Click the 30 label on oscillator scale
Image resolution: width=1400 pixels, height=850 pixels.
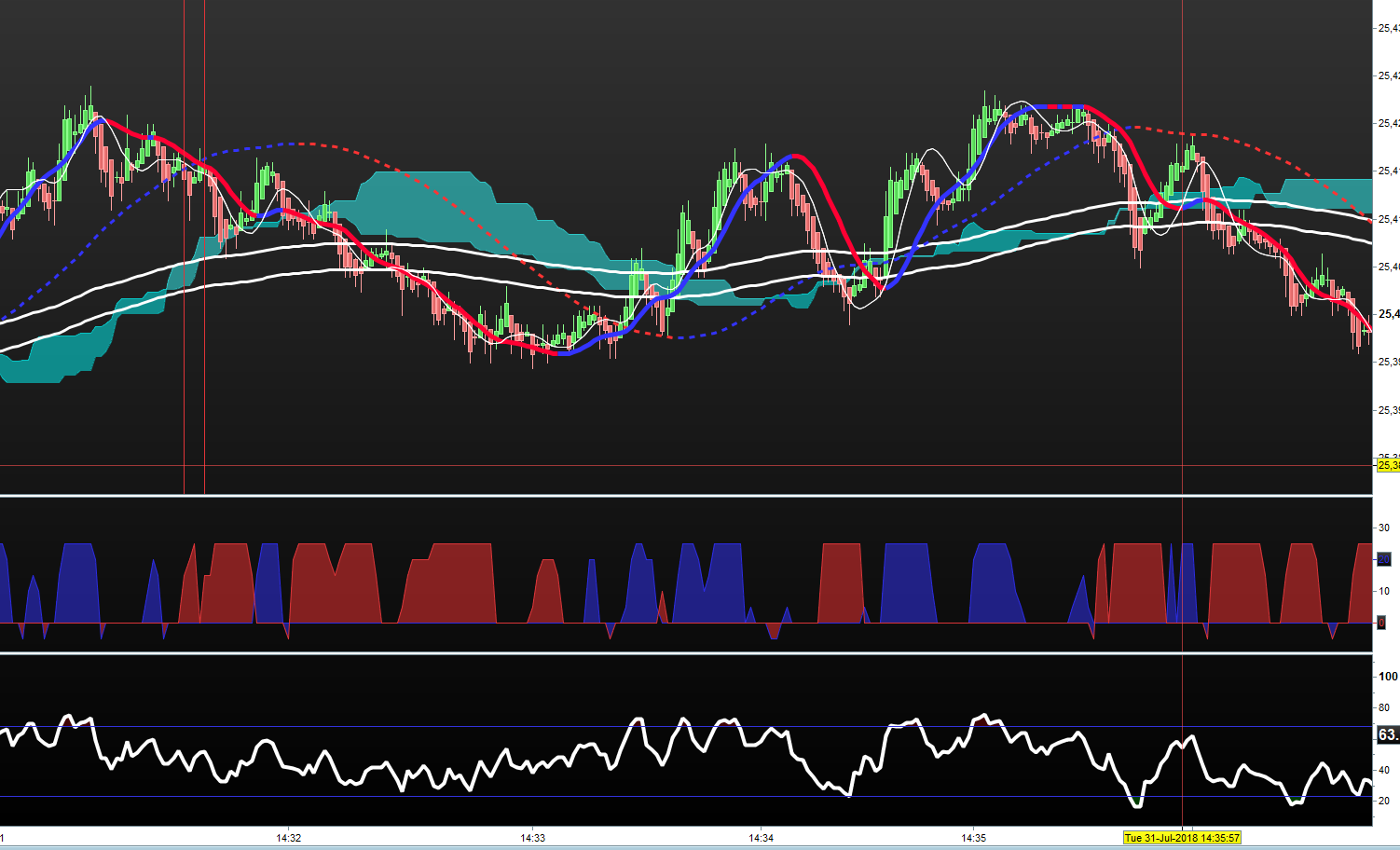pos(1384,528)
